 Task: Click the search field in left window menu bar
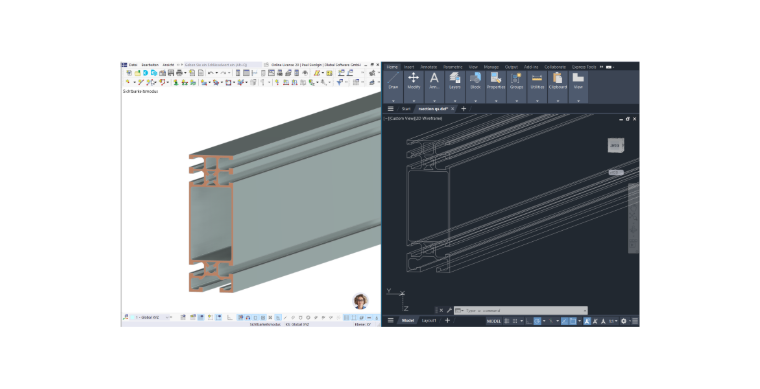point(223,64)
